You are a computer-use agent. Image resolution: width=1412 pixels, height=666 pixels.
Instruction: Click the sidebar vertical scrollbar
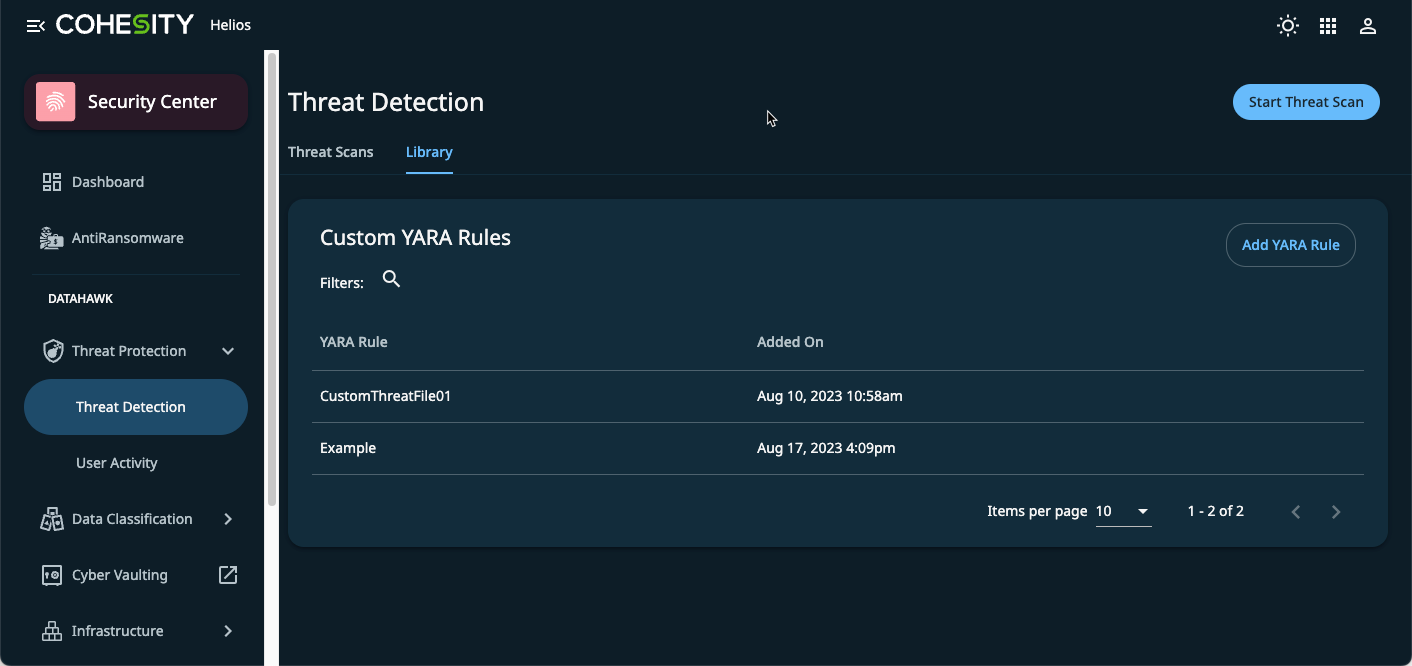click(271, 280)
